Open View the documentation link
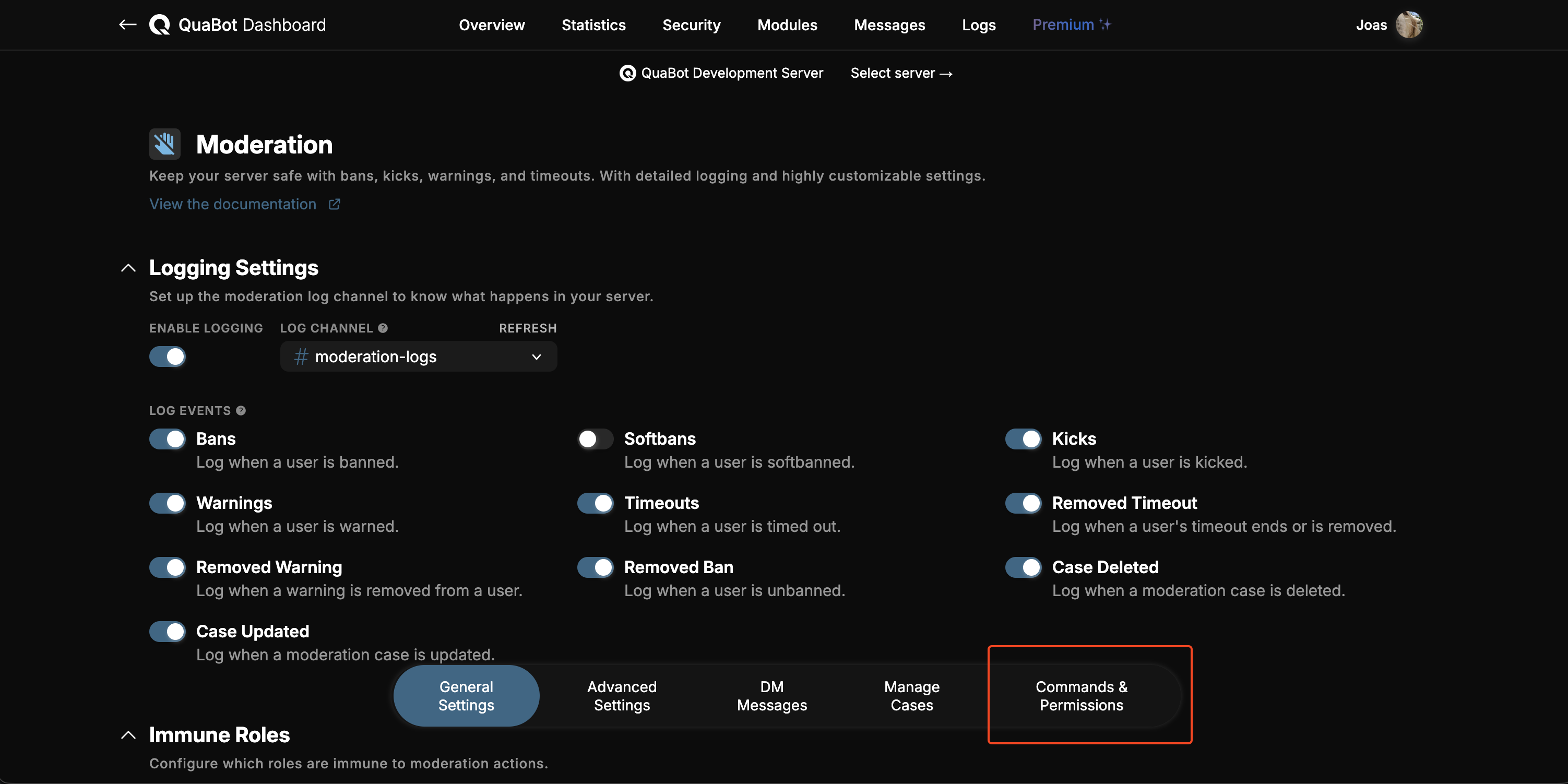This screenshot has height=784, width=1568. click(x=233, y=204)
